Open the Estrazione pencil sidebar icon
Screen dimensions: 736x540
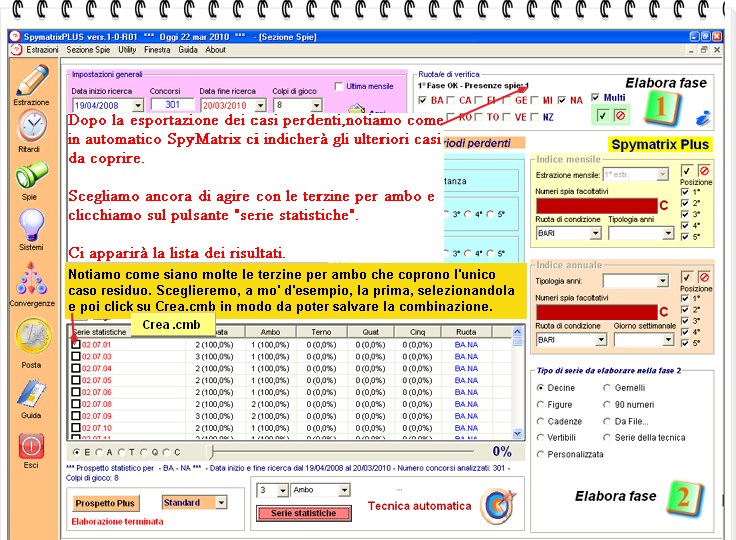click(32, 81)
